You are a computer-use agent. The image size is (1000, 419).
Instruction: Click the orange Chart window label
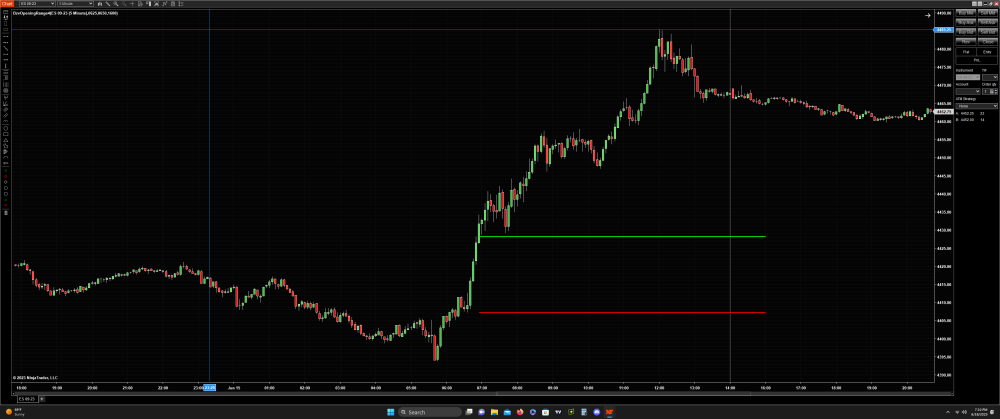click(6, 4)
